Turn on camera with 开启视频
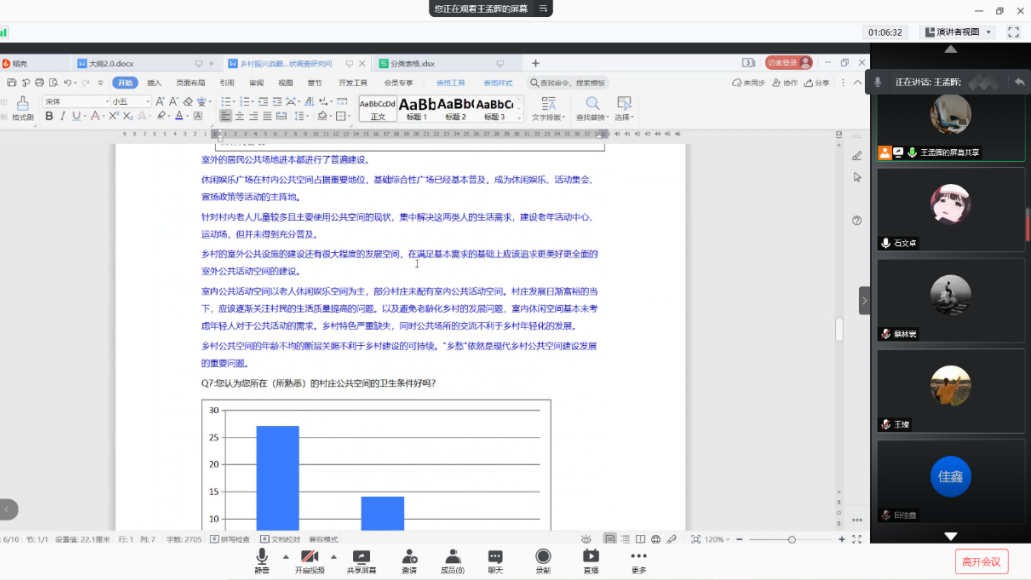This screenshot has height=580, width=1031. pos(310,558)
